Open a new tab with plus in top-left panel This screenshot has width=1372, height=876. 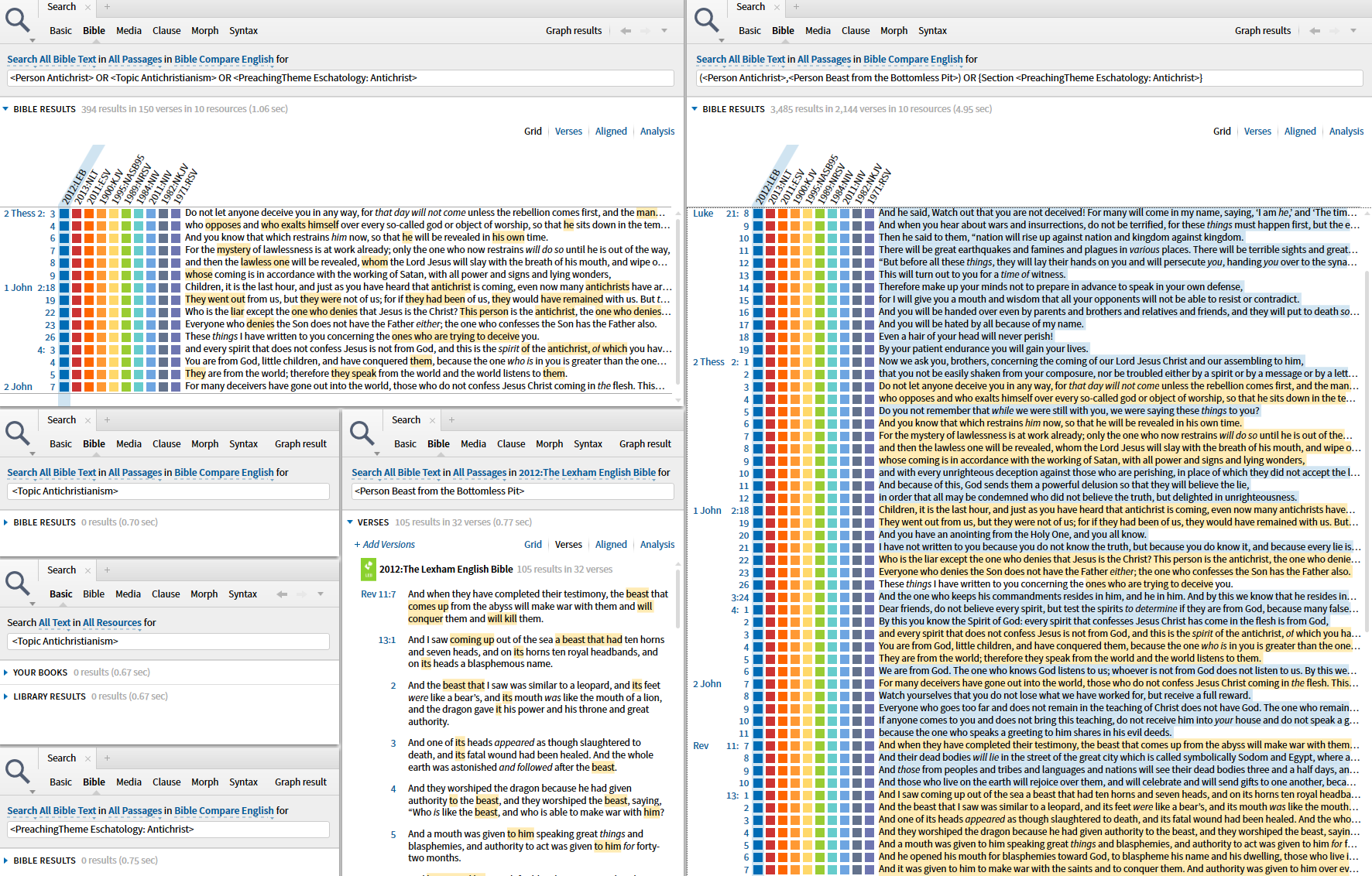[x=108, y=7]
